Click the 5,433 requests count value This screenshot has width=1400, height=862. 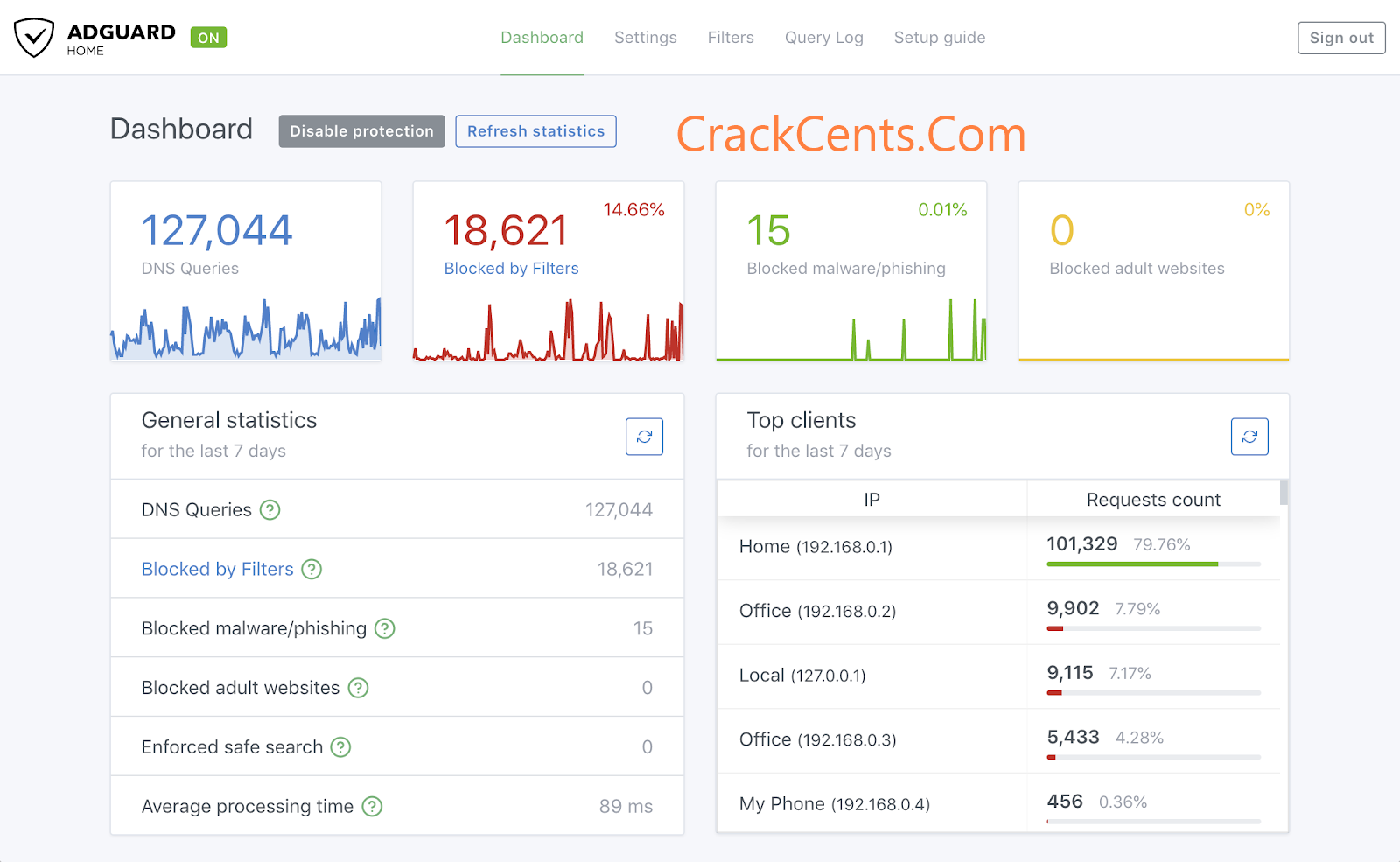pos(1074,737)
